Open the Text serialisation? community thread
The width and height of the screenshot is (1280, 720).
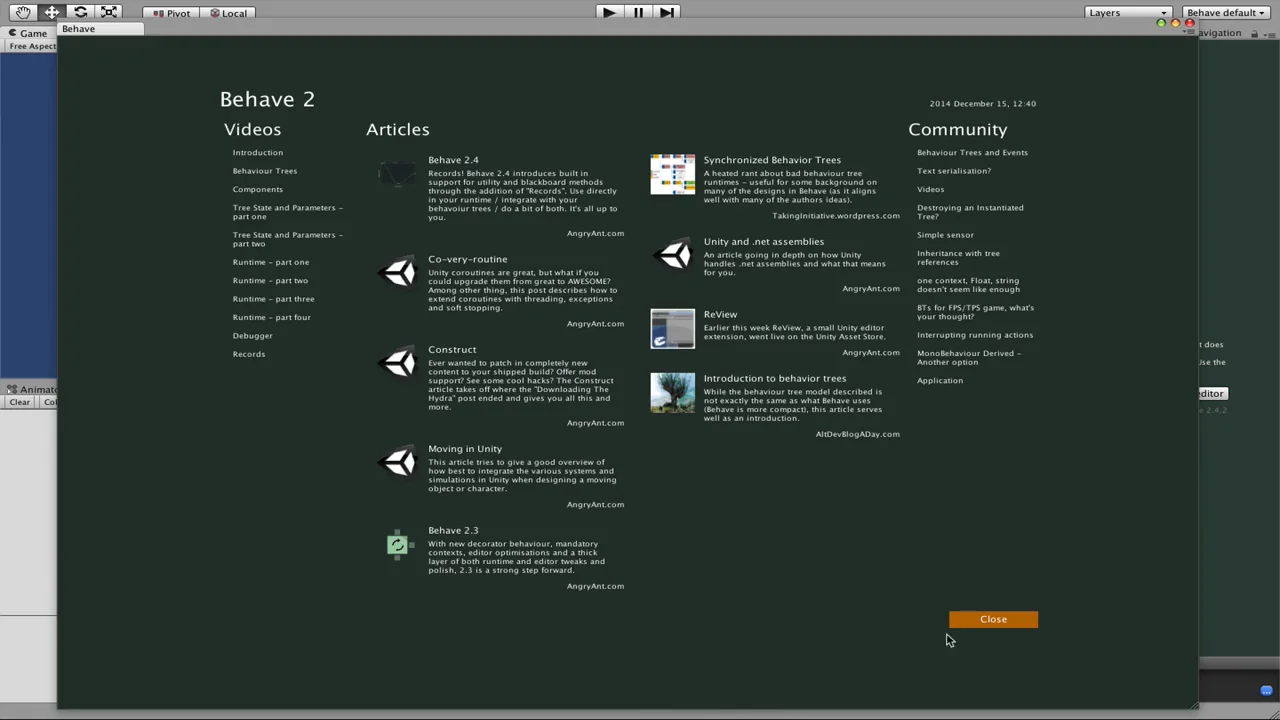pyautogui.click(x=954, y=171)
